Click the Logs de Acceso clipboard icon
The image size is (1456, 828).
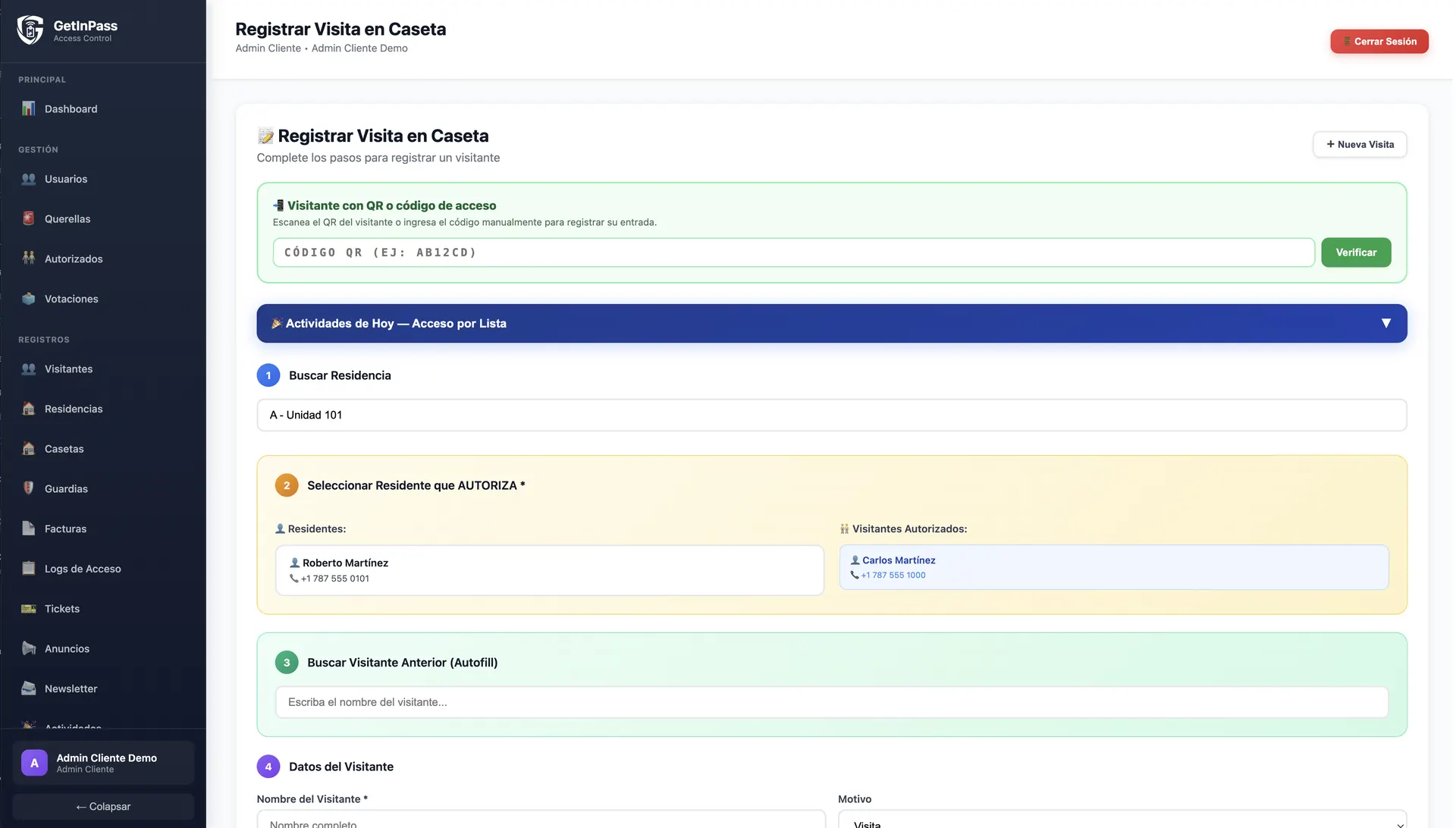pyautogui.click(x=29, y=569)
